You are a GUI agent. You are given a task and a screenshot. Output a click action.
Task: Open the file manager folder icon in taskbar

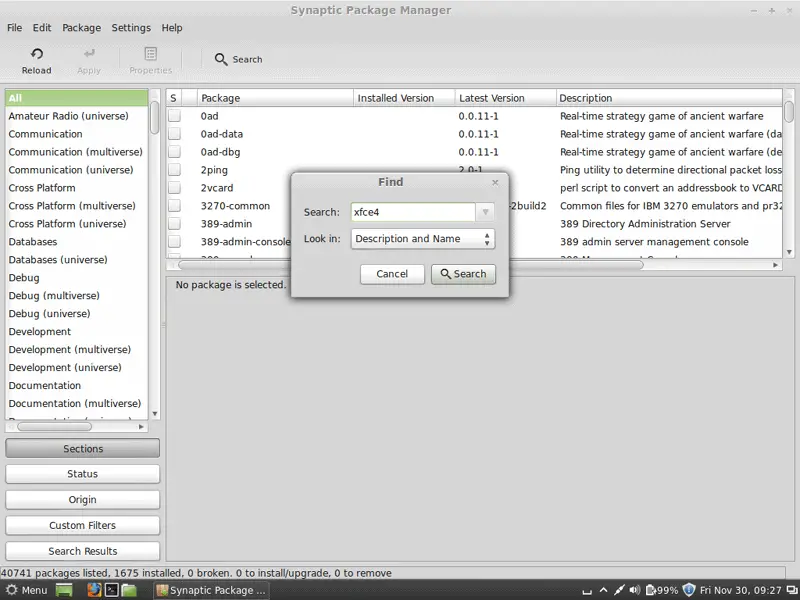pos(129,590)
